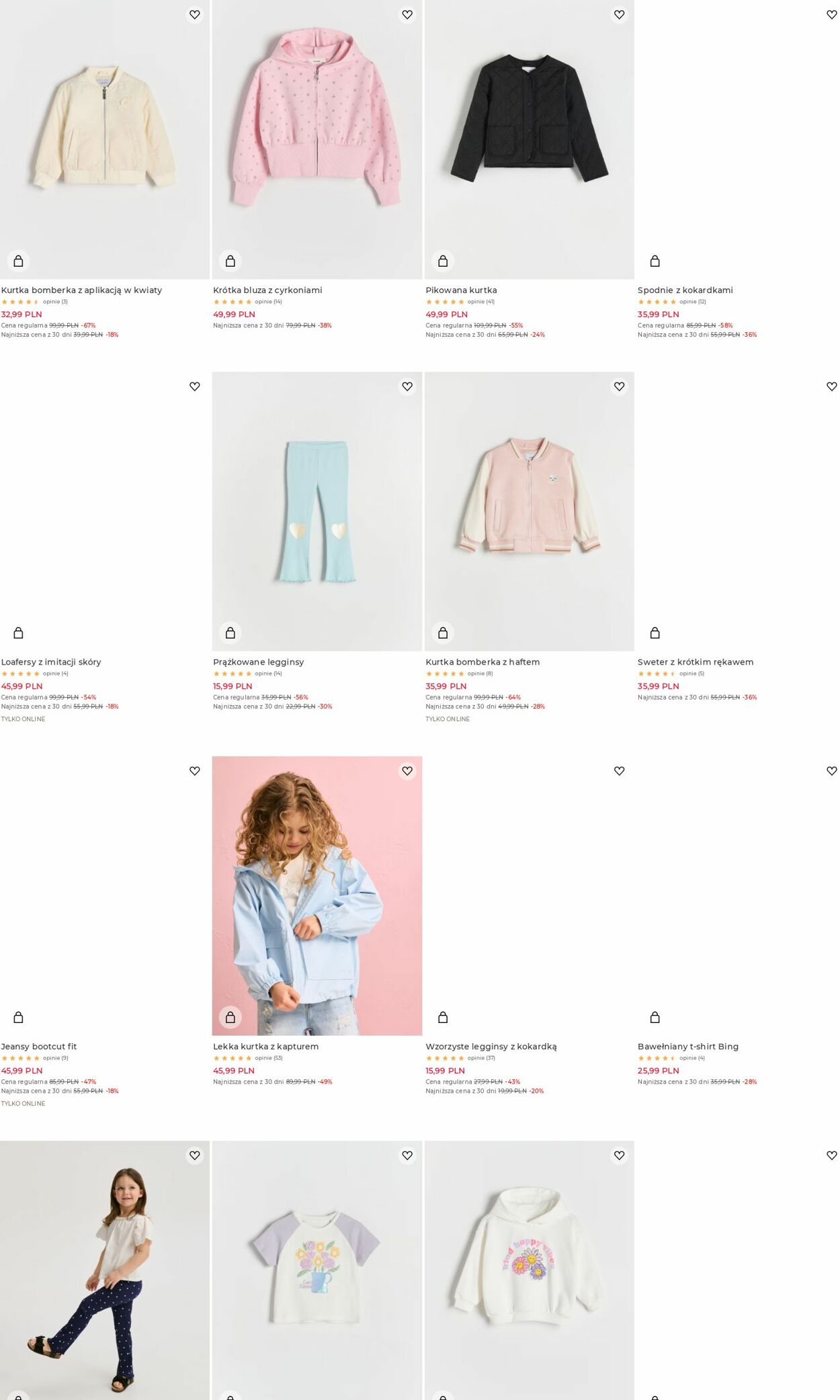
Task: Open white hoodie with flowers image
Action: 529,1270
